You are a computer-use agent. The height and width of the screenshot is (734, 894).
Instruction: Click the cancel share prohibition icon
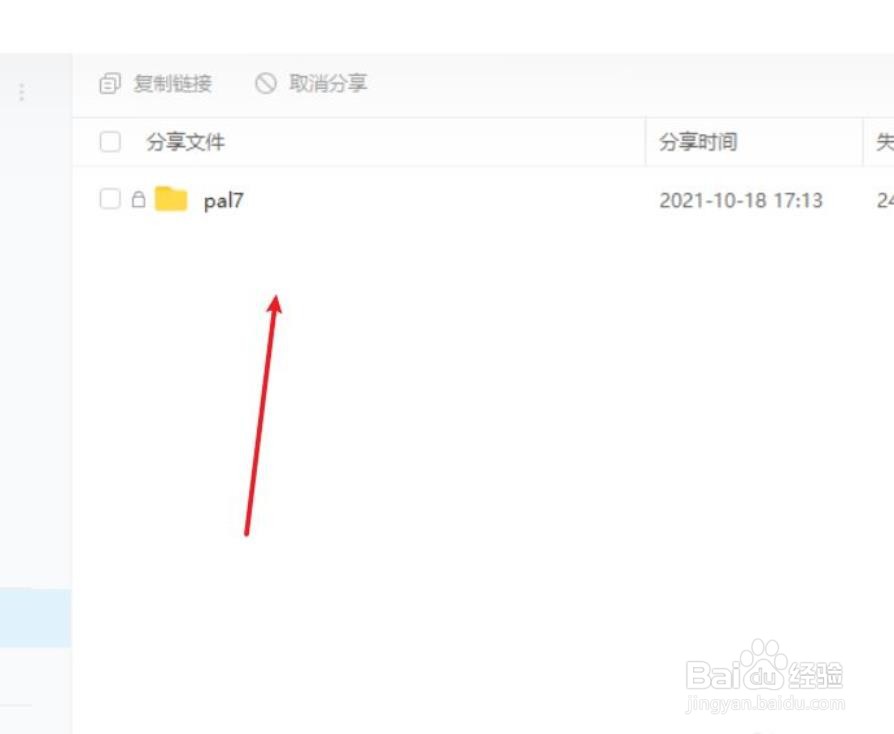(x=266, y=83)
